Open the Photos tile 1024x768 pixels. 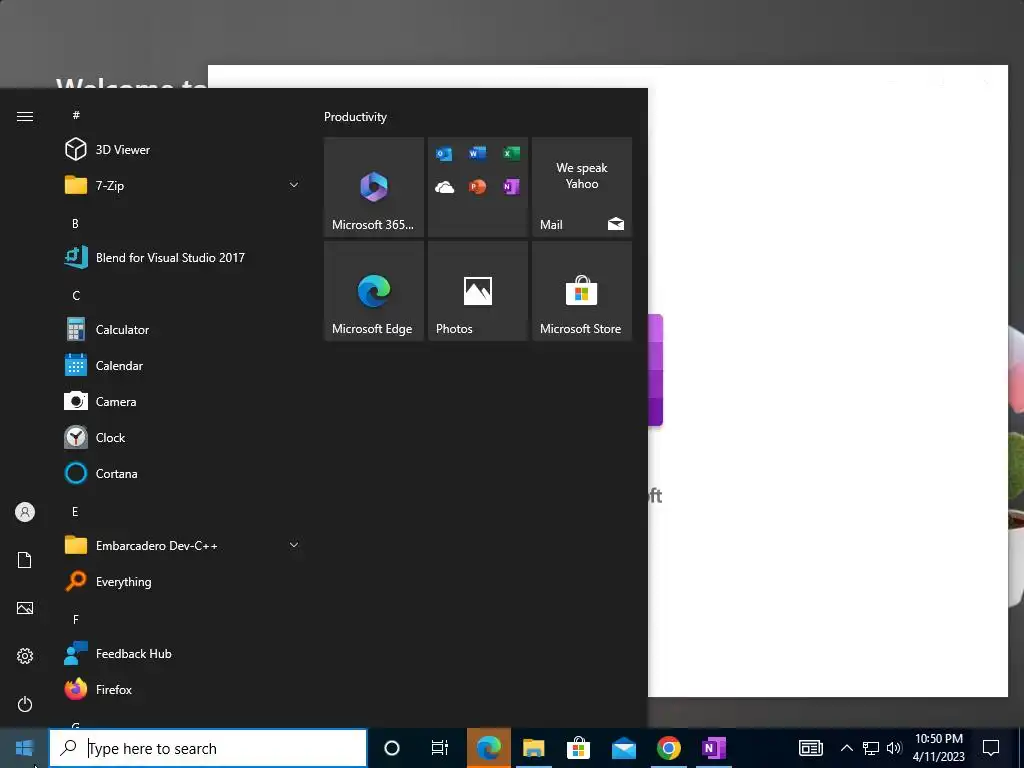click(x=477, y=291)
